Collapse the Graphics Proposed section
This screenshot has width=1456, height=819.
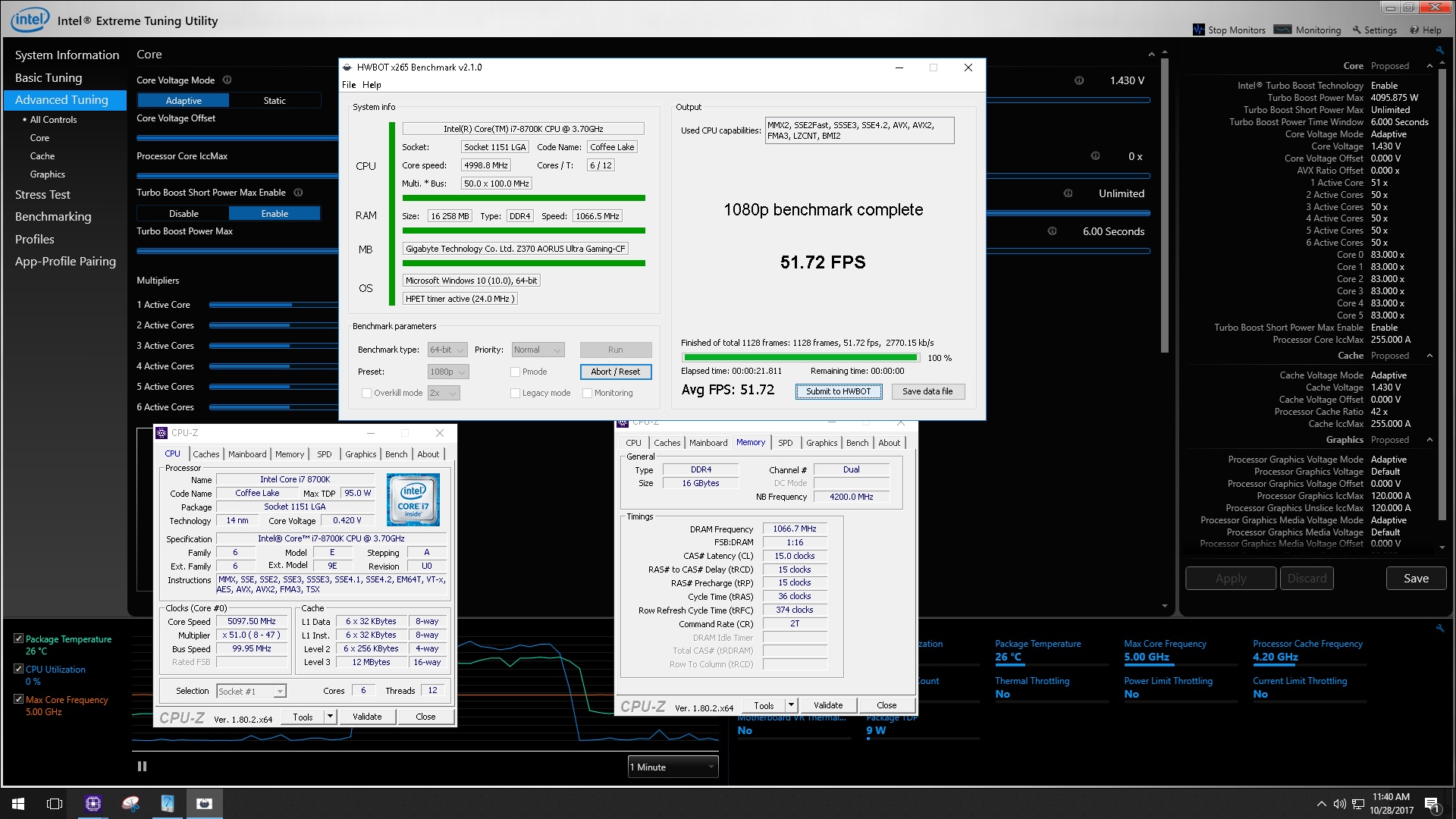coord(1429,440)
